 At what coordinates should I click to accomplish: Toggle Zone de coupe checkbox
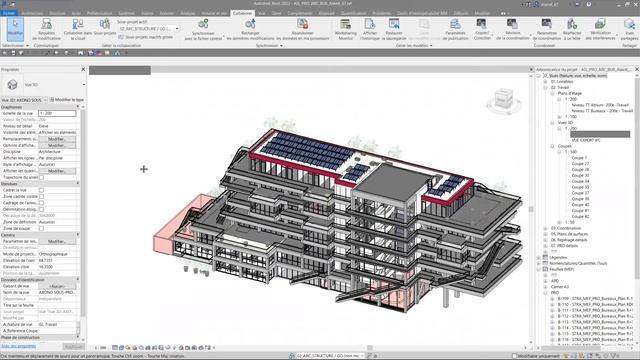coord(41,229)
